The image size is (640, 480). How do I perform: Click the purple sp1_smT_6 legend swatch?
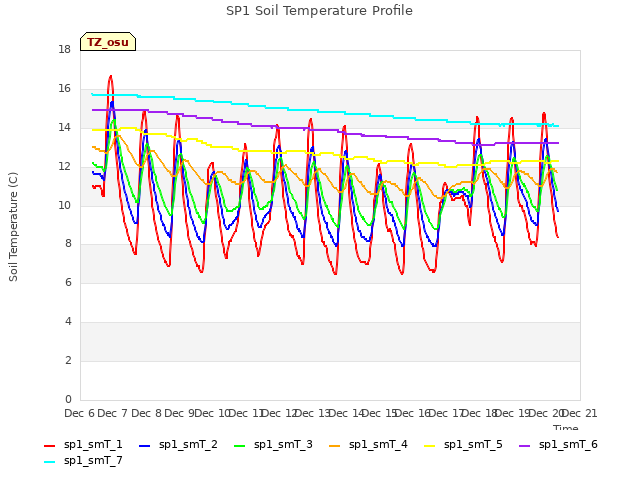tap(524, 446)
